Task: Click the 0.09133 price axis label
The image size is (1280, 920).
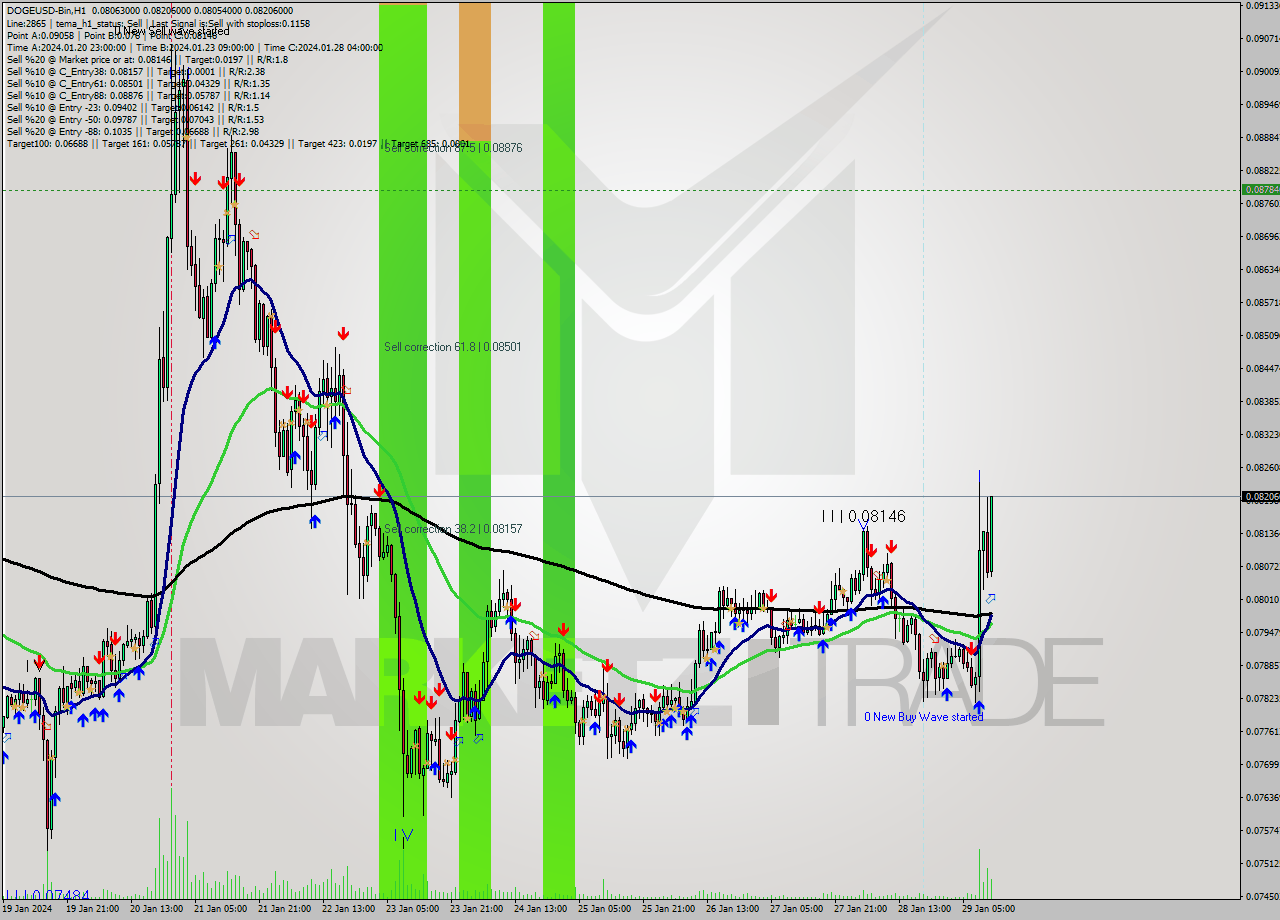Action: pyautogui.click(x=1262, y=6)
